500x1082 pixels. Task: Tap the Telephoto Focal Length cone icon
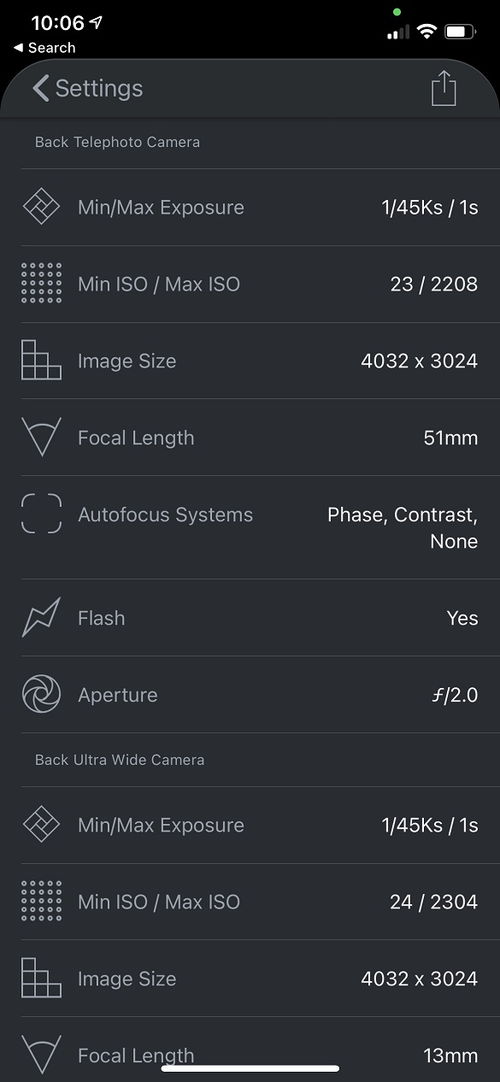click(x=41, y=437)
